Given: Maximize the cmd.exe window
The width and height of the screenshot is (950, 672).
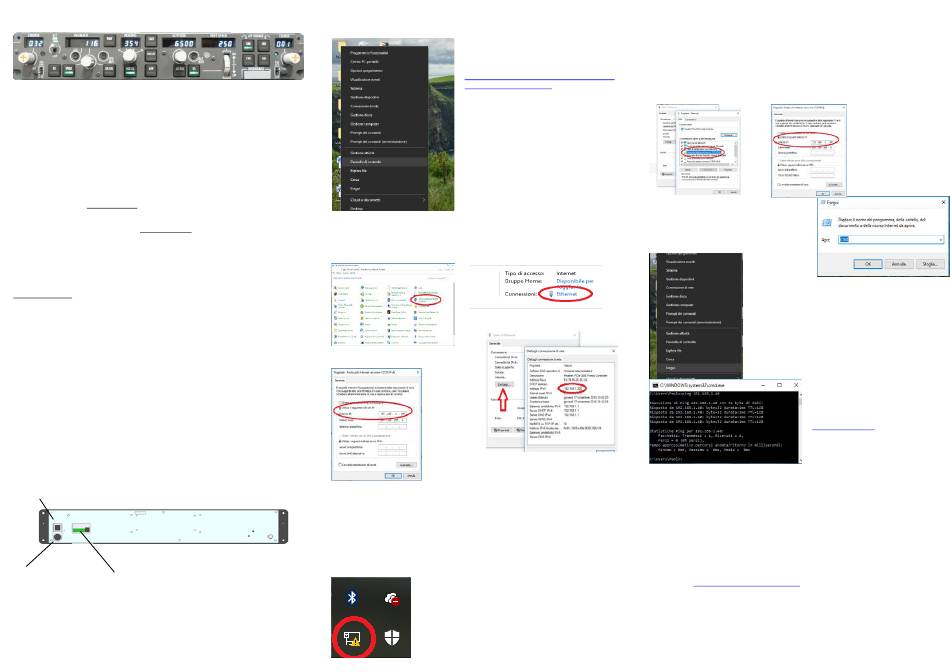Looking at the screenshot, I should (x=779, y=385).
